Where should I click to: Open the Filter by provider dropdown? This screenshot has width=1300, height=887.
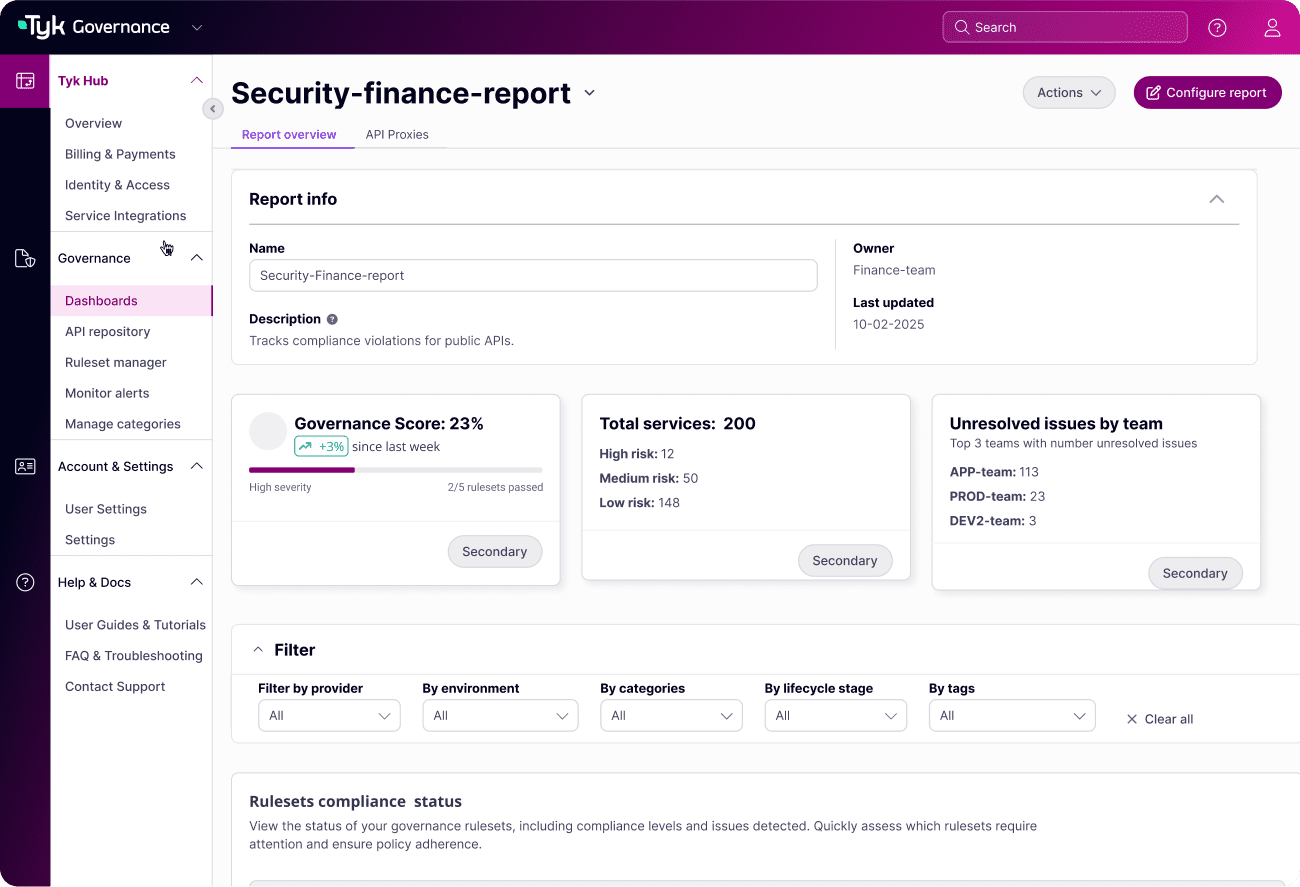(329, 716)
